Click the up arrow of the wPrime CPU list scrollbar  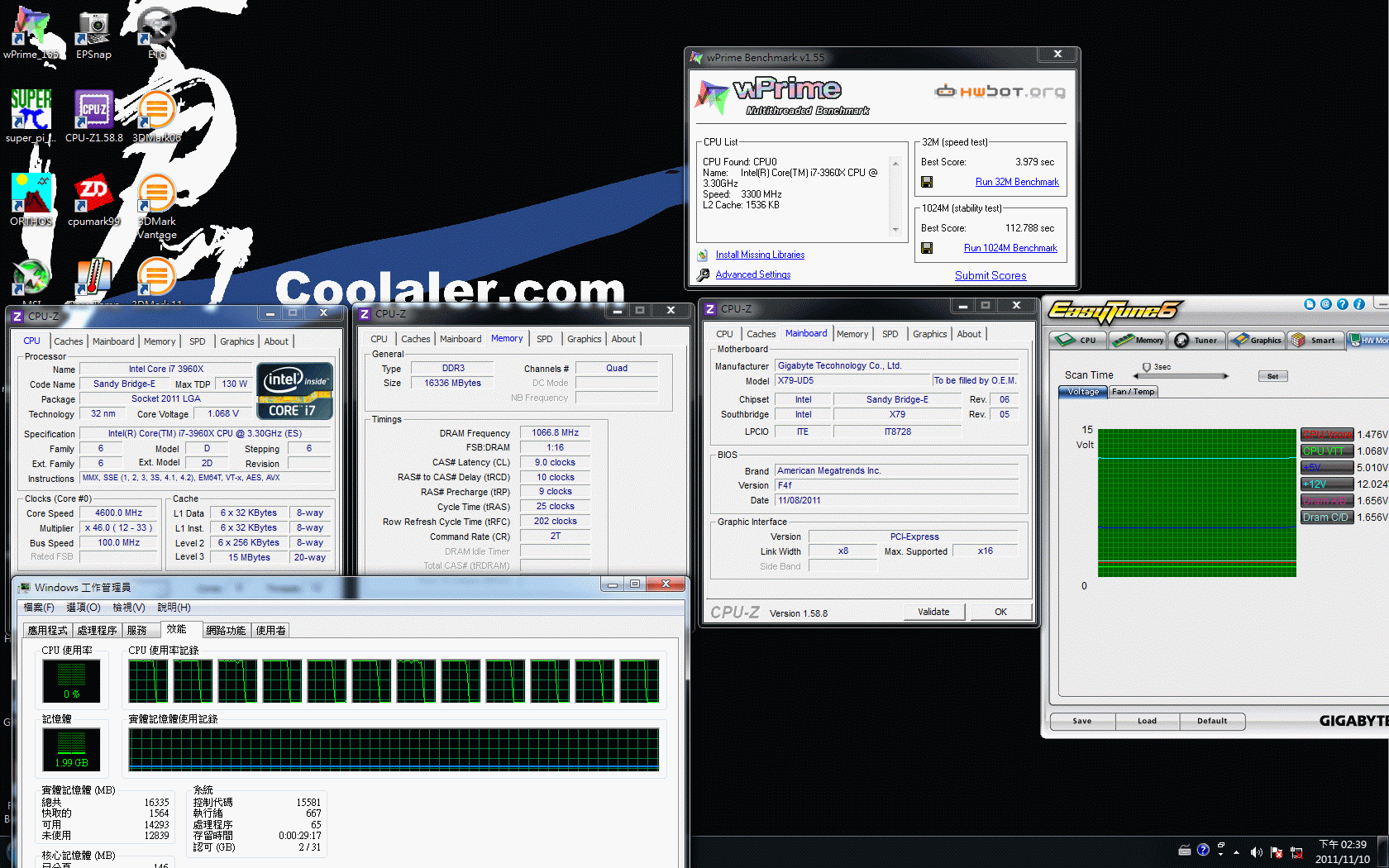(x=895, y=164)
